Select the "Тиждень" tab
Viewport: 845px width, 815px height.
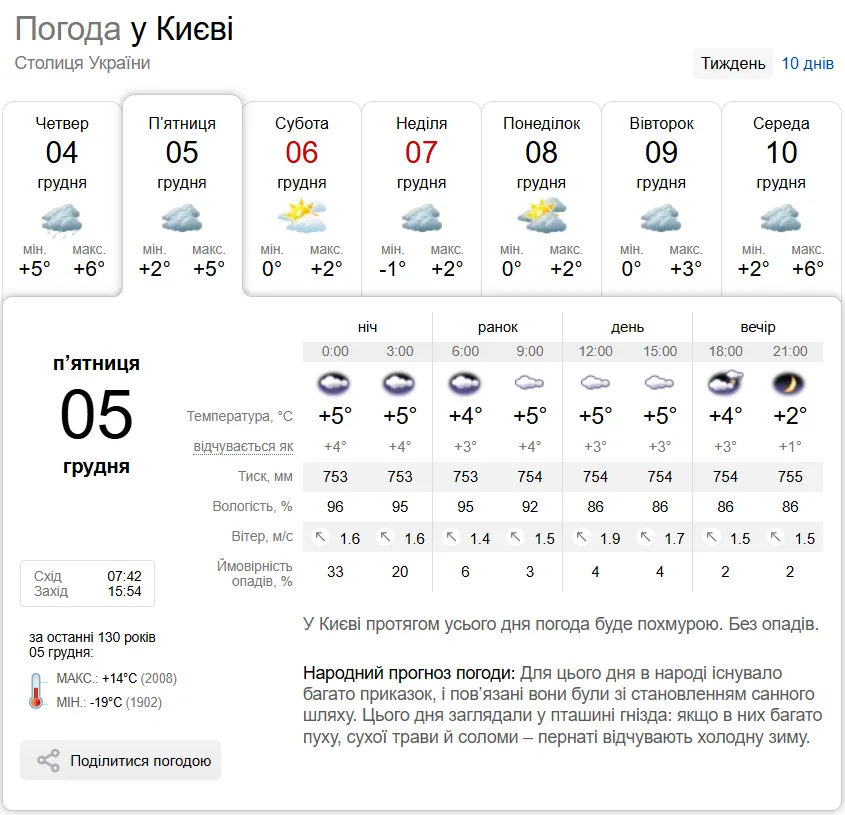(733, 62)
